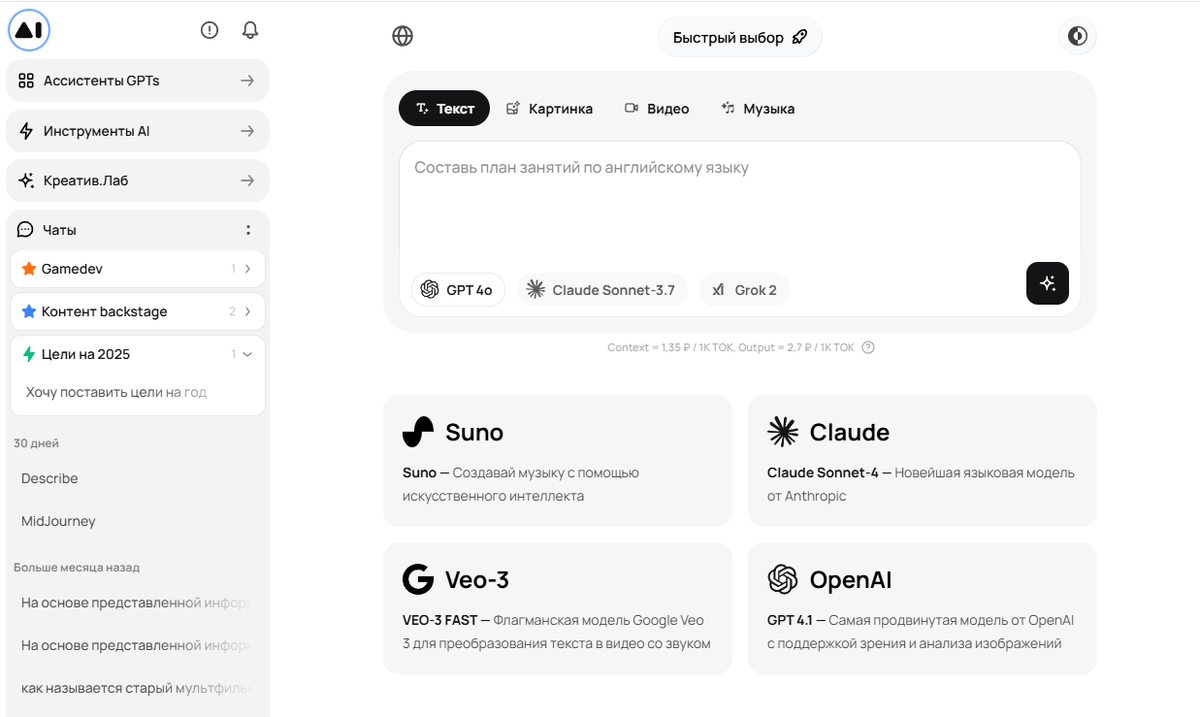Click the Claude starburst logo in the card
This screenshot has height=717, width=1200.
click(783, 432)
